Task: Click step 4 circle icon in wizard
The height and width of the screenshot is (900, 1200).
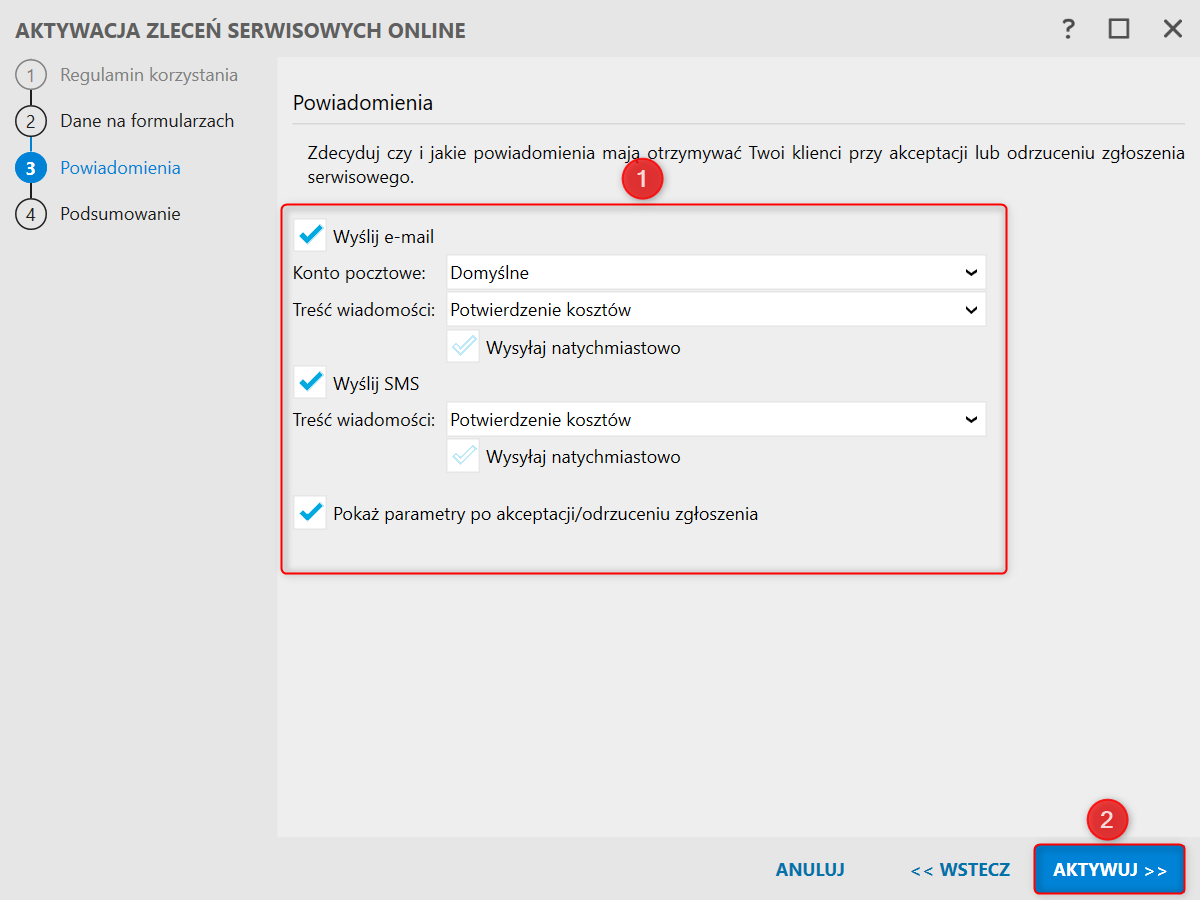Action: (31, 214)
